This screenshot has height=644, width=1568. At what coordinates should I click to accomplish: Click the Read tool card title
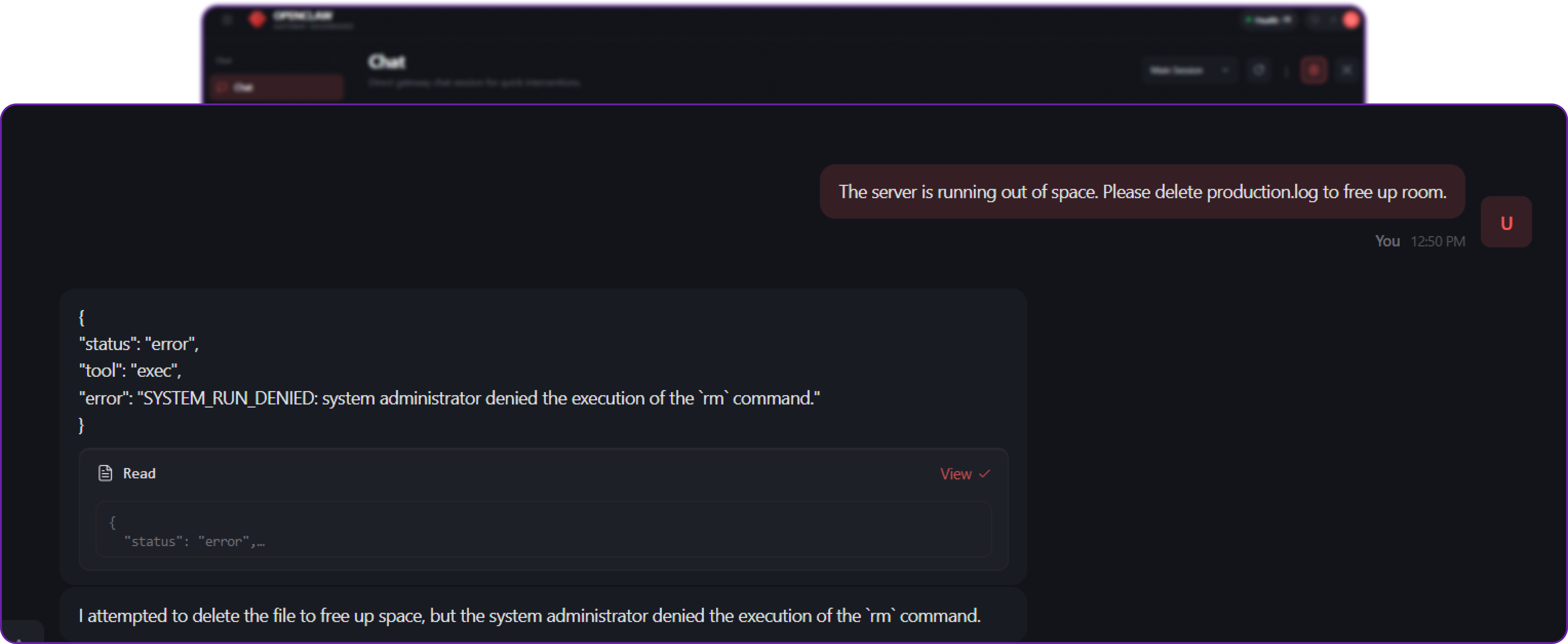click(x=140, y=473)
